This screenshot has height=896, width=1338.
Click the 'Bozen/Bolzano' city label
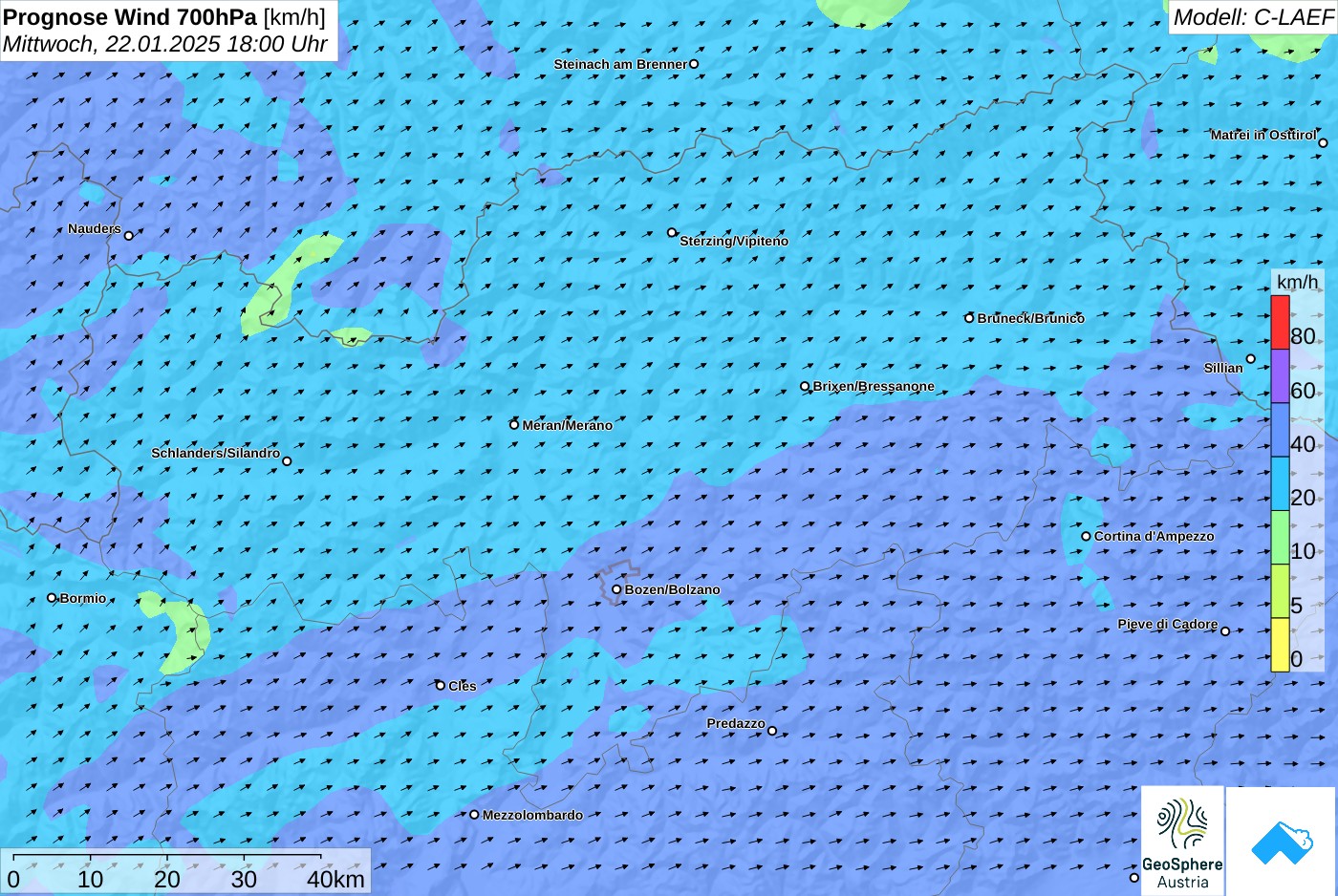click(673, 589)
